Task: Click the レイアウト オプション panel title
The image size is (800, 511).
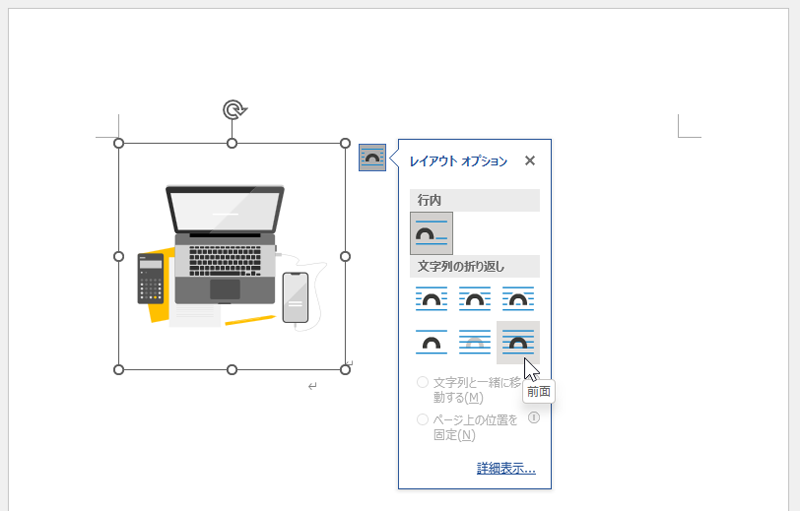Action: [458, 161]
